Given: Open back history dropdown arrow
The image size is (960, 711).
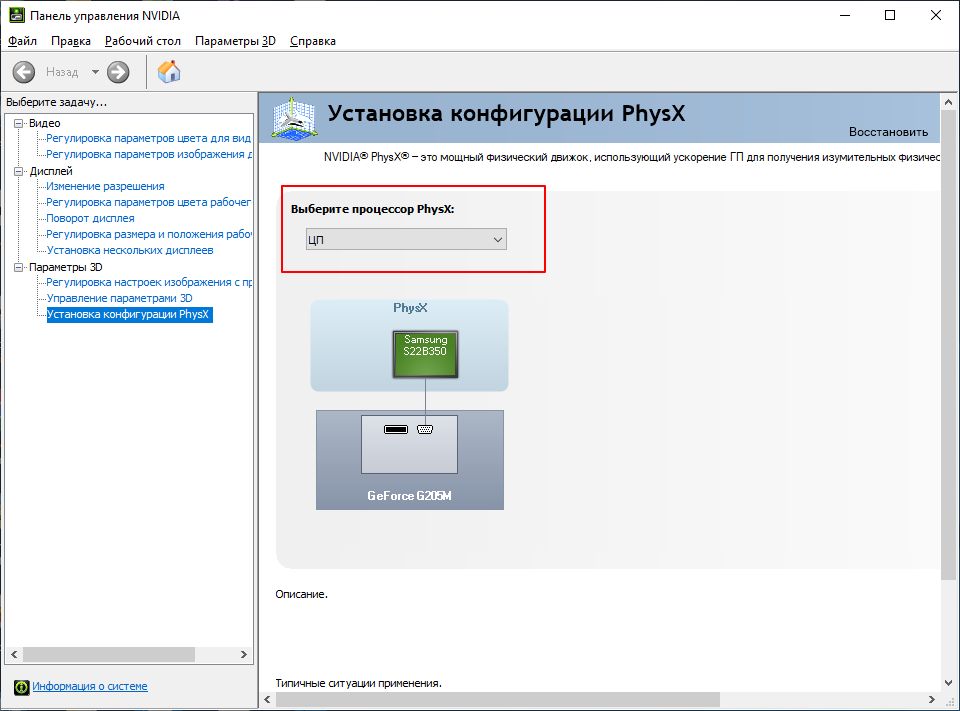Looking at the screenshot, I should tap(96, 72).
